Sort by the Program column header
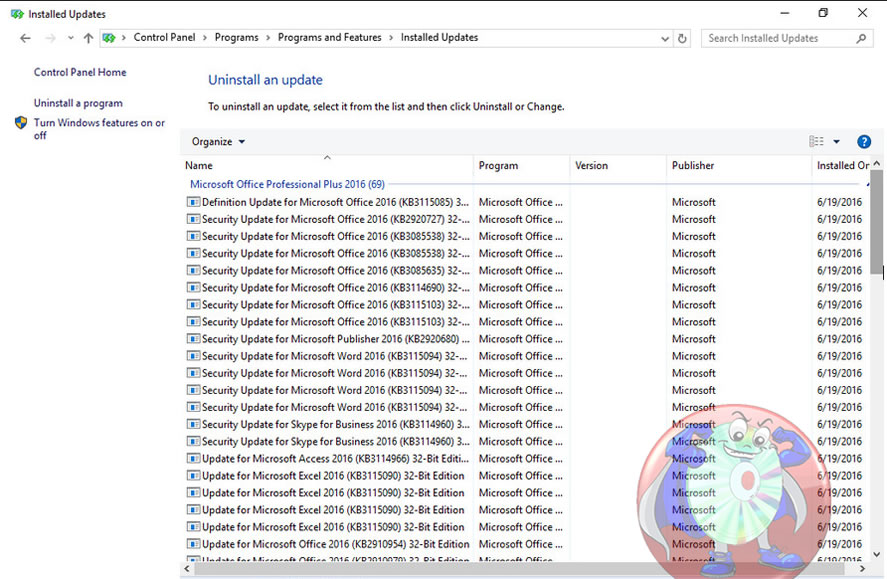The image size is (887, 579). 522,166
